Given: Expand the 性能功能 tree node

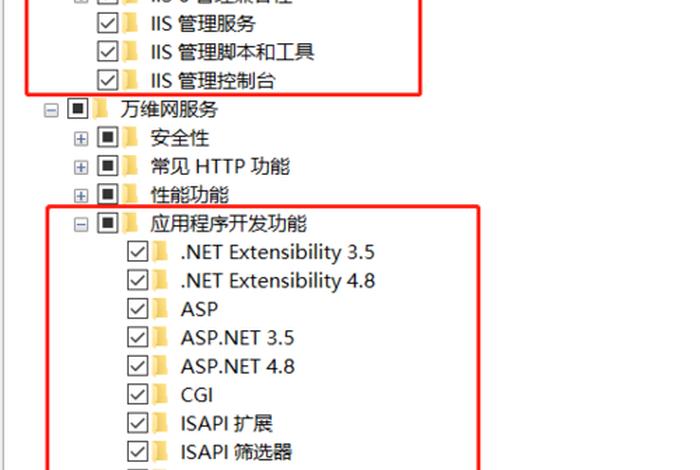Looking at the screenshot, I should pyautogui.click(x=81, y=196).
